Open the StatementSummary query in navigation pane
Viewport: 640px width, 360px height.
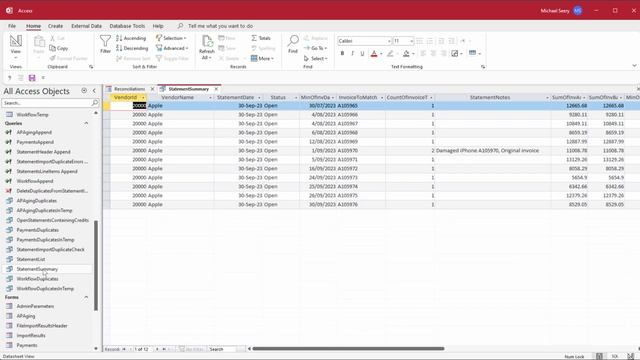pyautogui.click(x=37, y=269)
